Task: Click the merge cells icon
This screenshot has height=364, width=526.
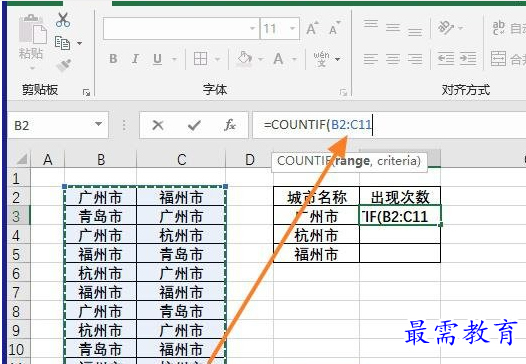Action: [498, 58]
